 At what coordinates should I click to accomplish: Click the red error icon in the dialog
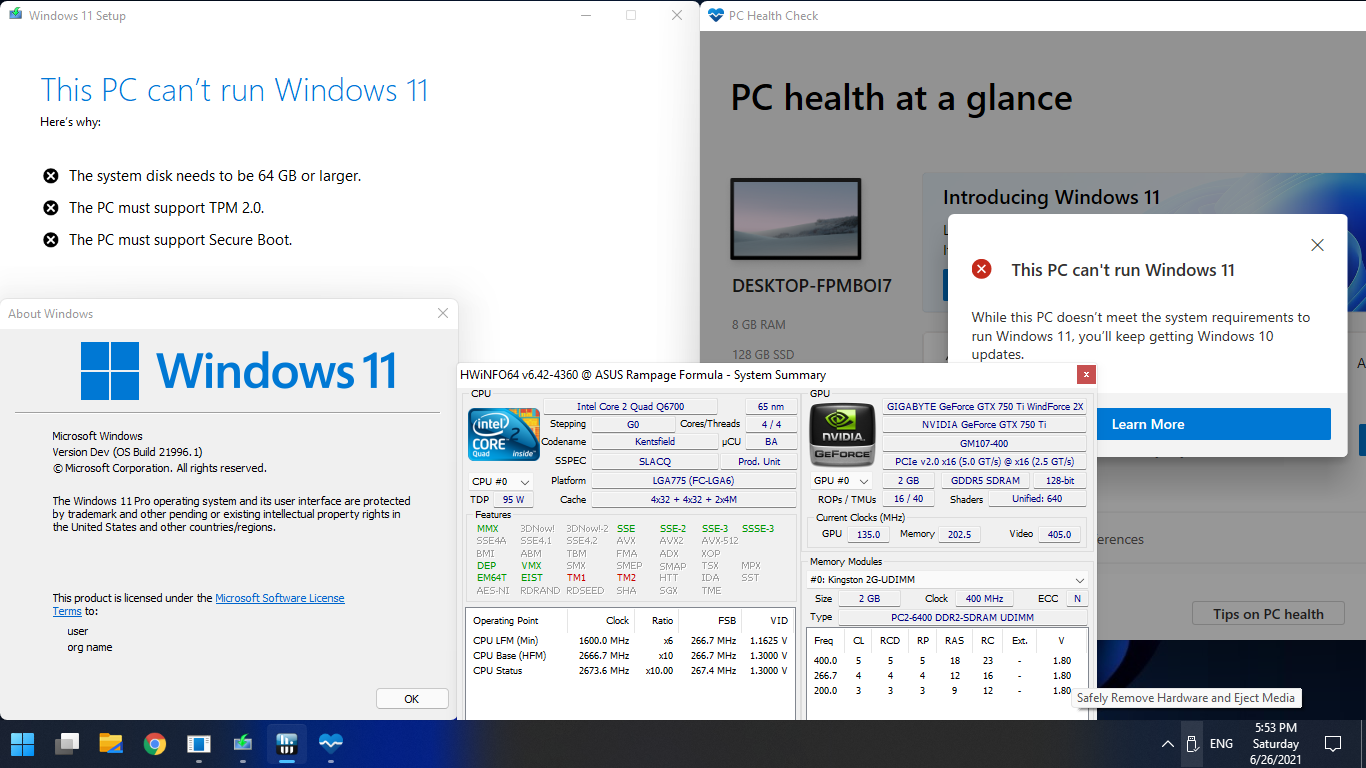(x=982, y=269)
